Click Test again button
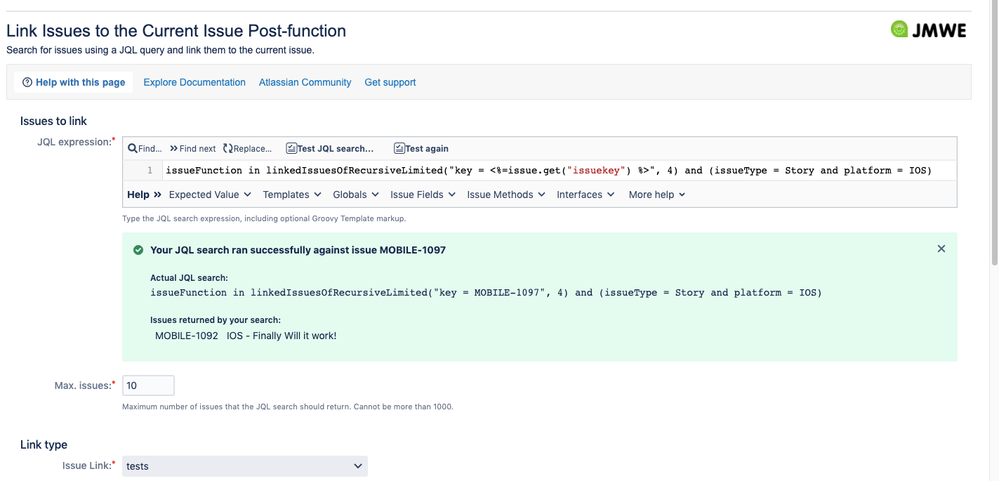999x481 pixels. [x=421, y=148]
